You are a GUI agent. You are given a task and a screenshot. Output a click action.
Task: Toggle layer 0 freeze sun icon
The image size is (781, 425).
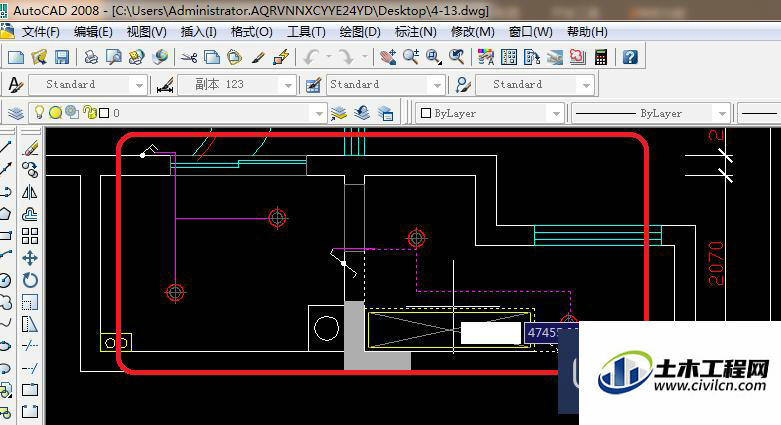click(x=55, y=113)
